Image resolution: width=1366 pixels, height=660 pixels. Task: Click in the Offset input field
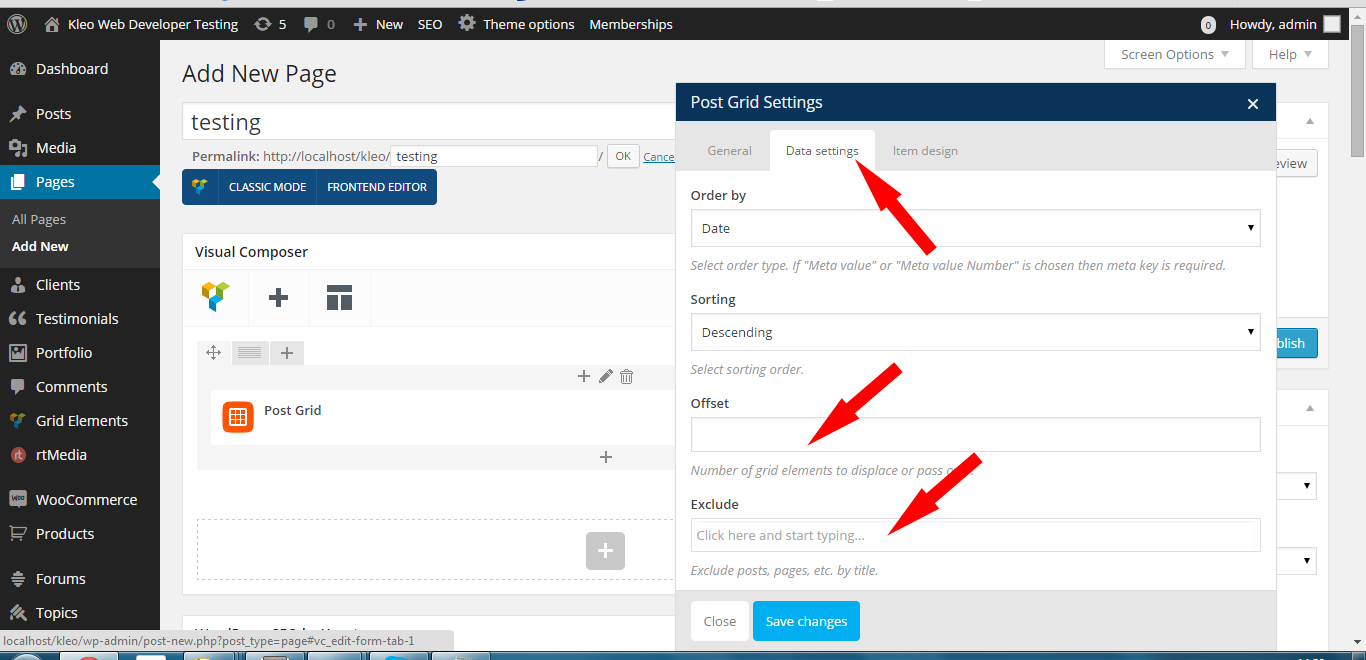coord(975,435)
